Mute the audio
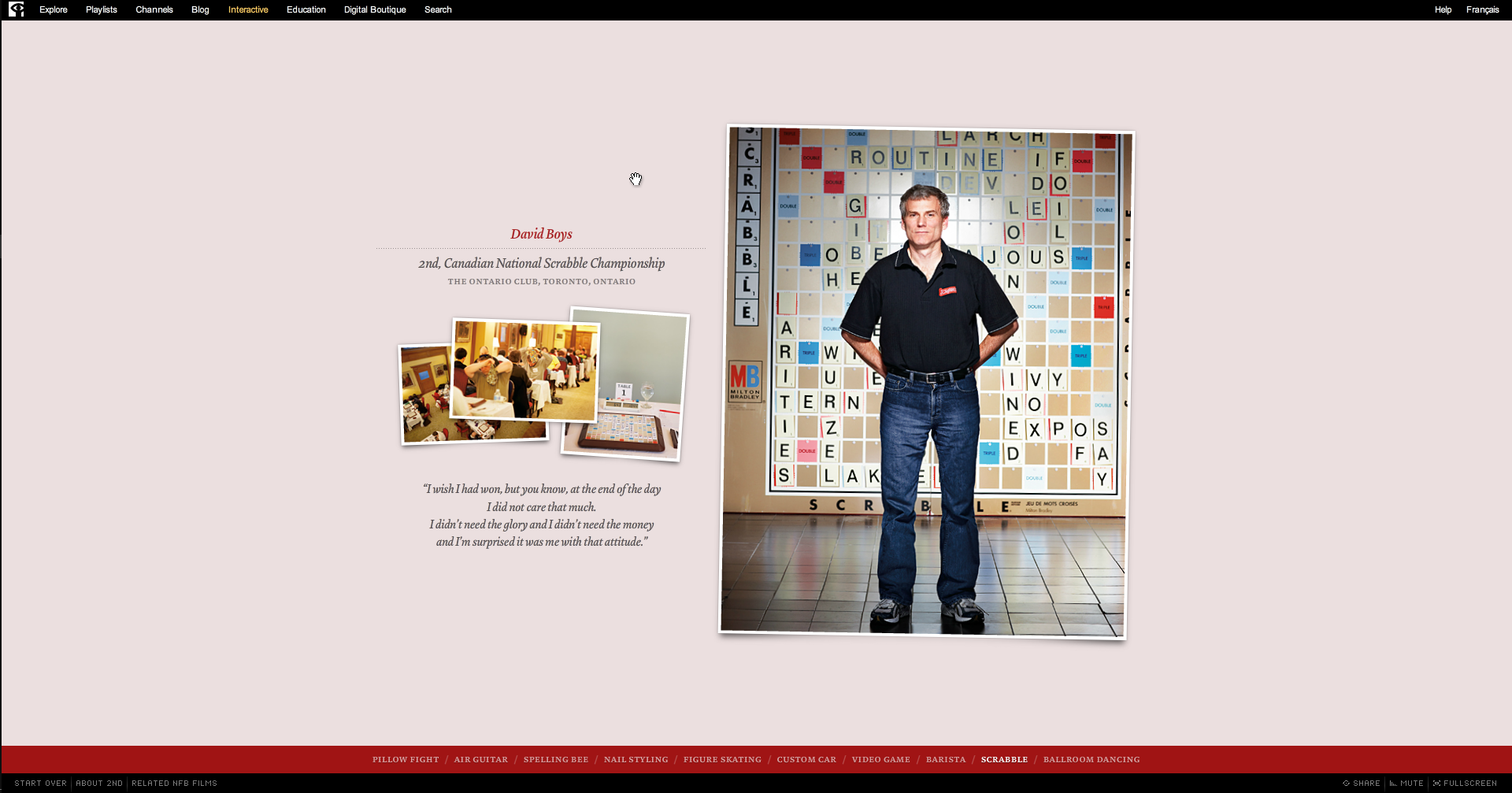 (x=1406, y=784)
